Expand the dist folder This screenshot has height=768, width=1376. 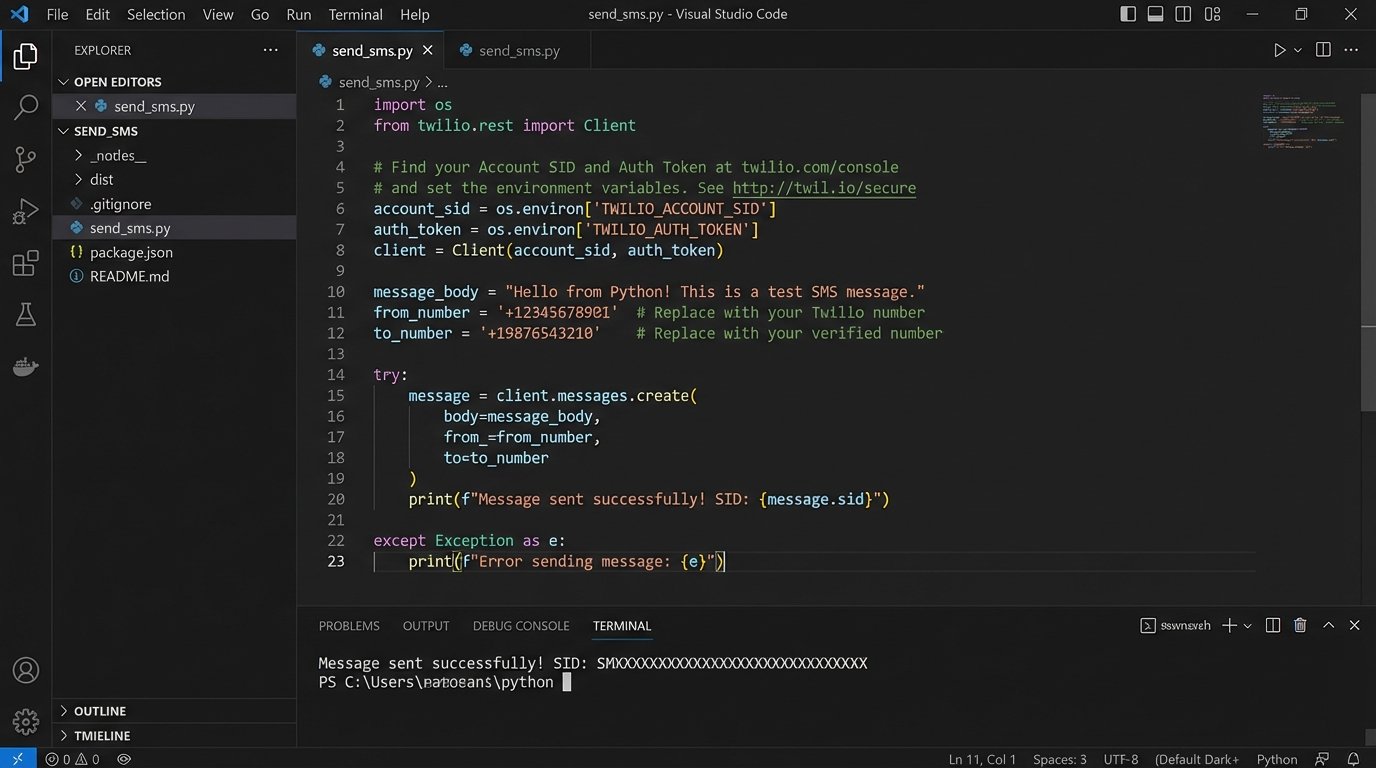click(x=102, y=180)
